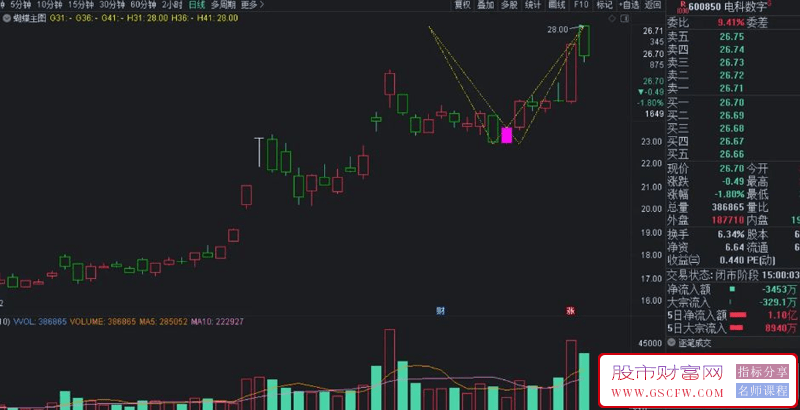The height and width of the screenshot is (410, 800).
Task: Select the 日线 daily chart tab
Action: click(x=197, y=5)
